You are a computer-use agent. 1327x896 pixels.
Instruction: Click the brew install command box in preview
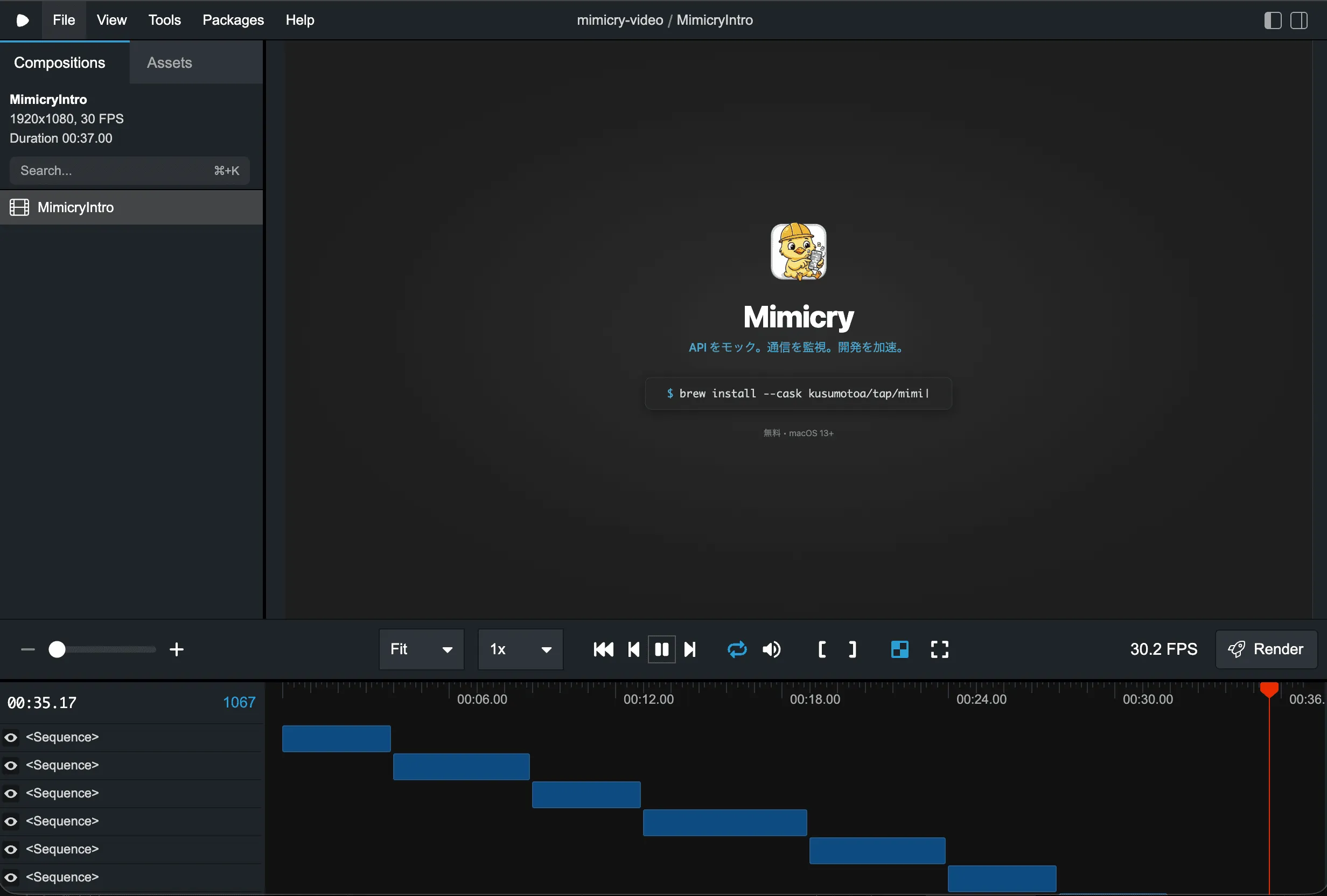(798, 394)
